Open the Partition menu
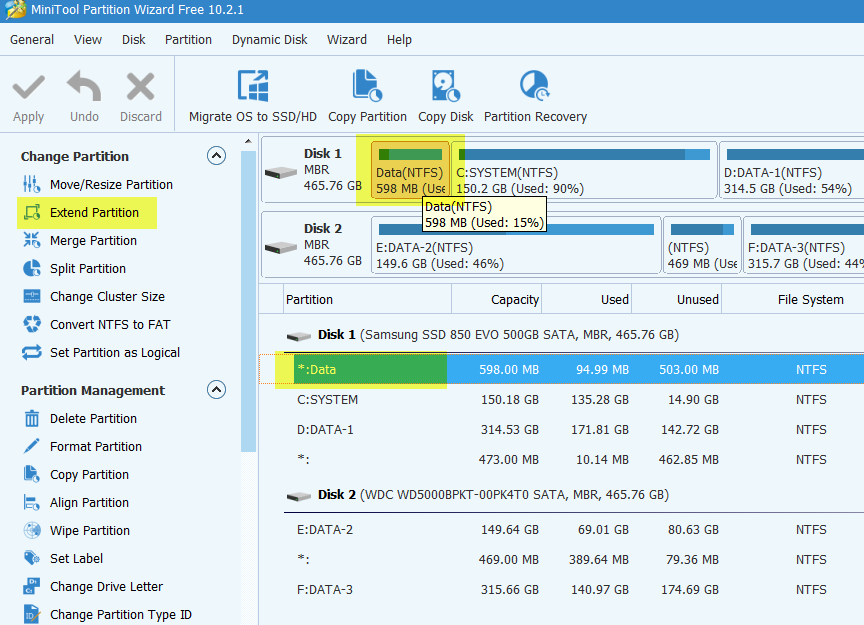The image size is (864, 625). click(x=188, y=40)
